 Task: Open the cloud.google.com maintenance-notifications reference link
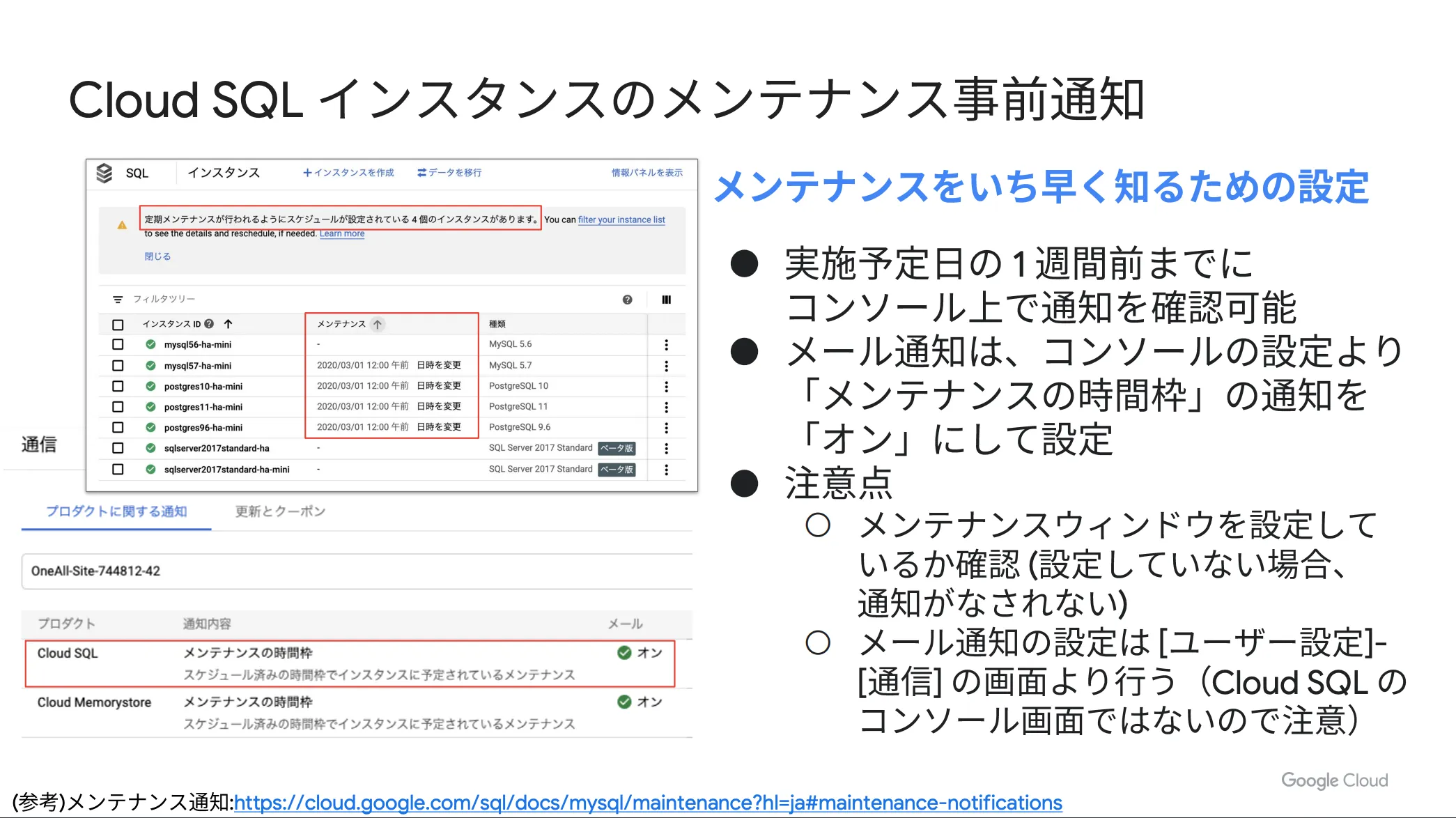(648, 803)
